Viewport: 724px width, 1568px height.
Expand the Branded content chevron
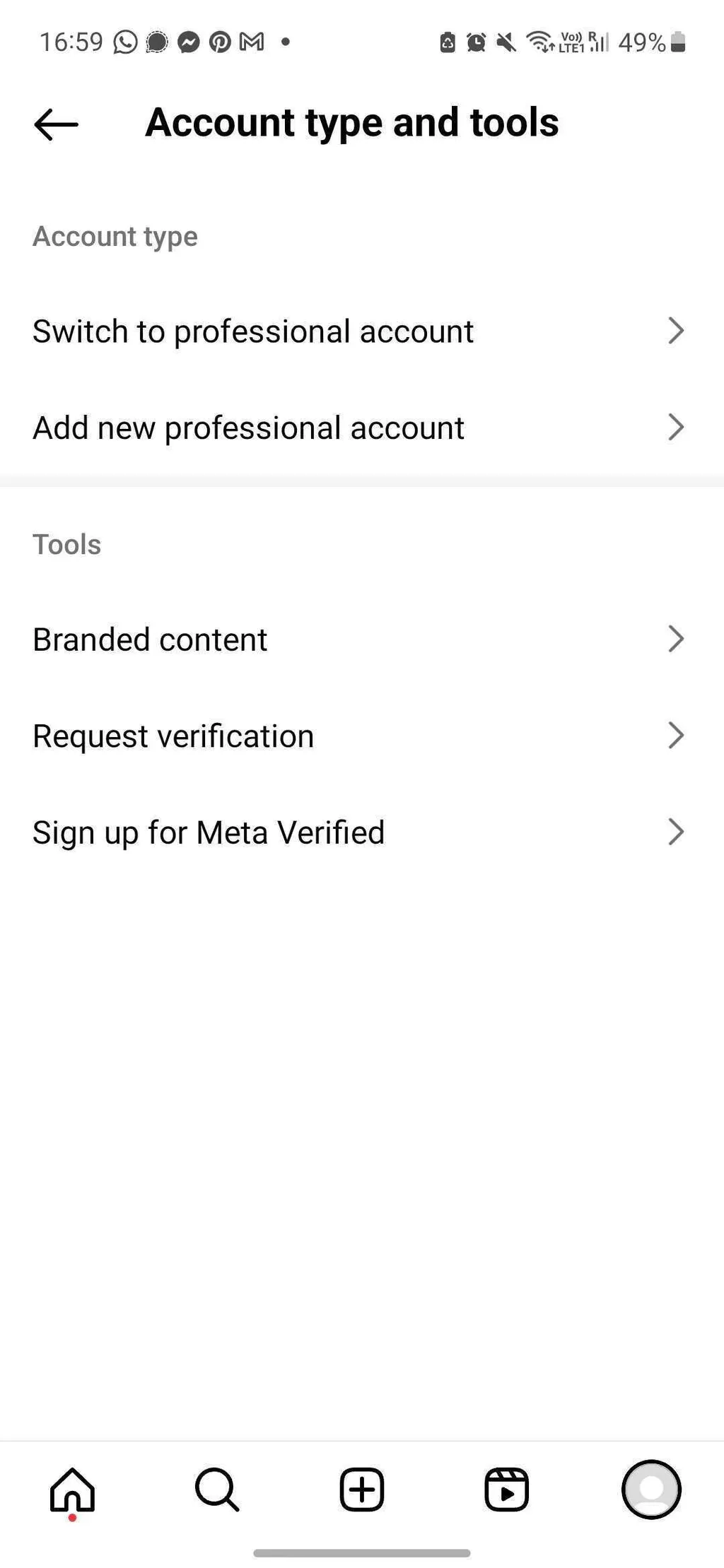(x=676, y=639)
